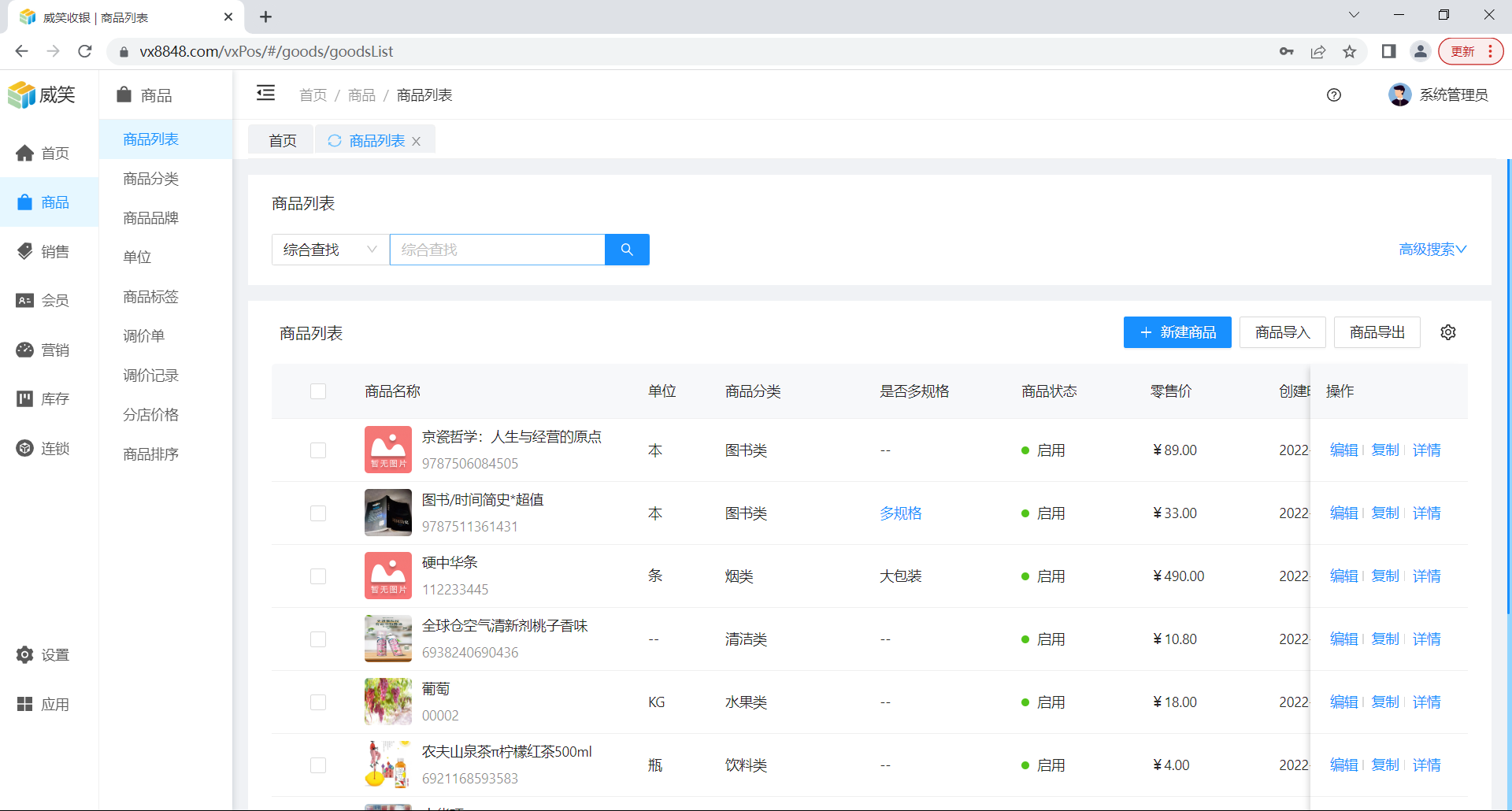Collapse the sidebar with the menu fold icon

click(x=265, y=94)
